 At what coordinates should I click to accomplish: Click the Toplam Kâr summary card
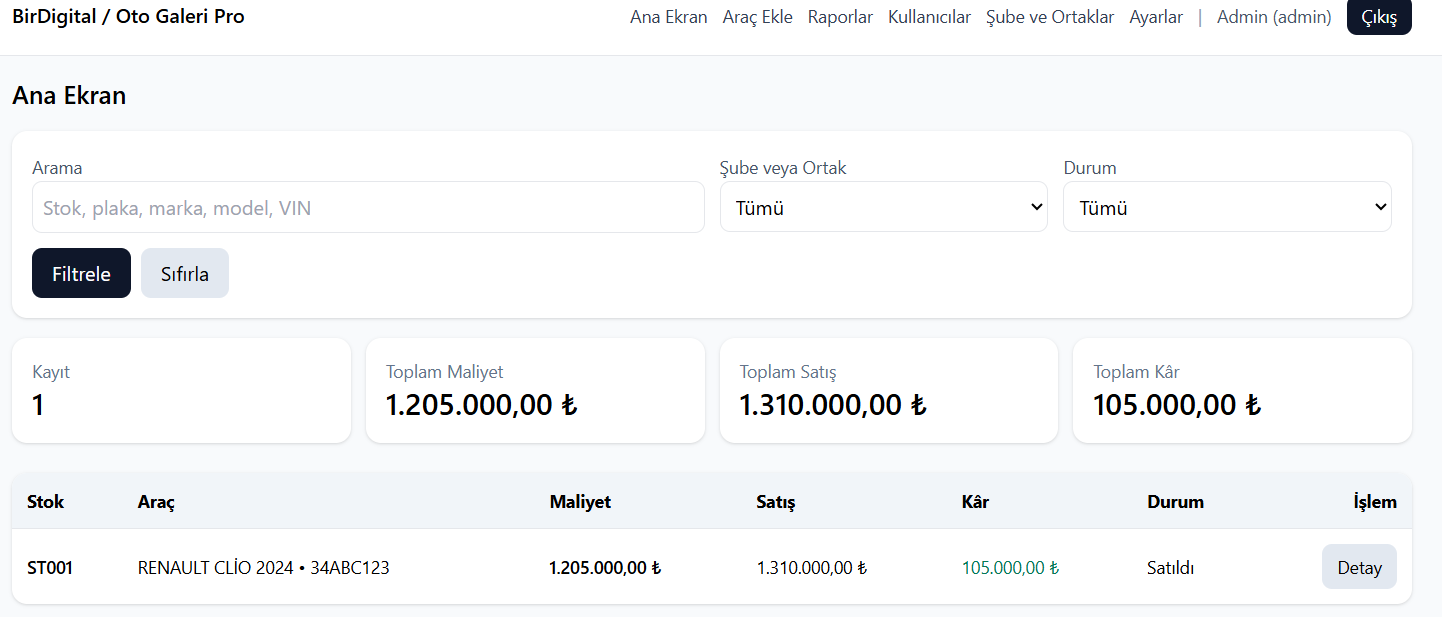[x=1241, y=390]
